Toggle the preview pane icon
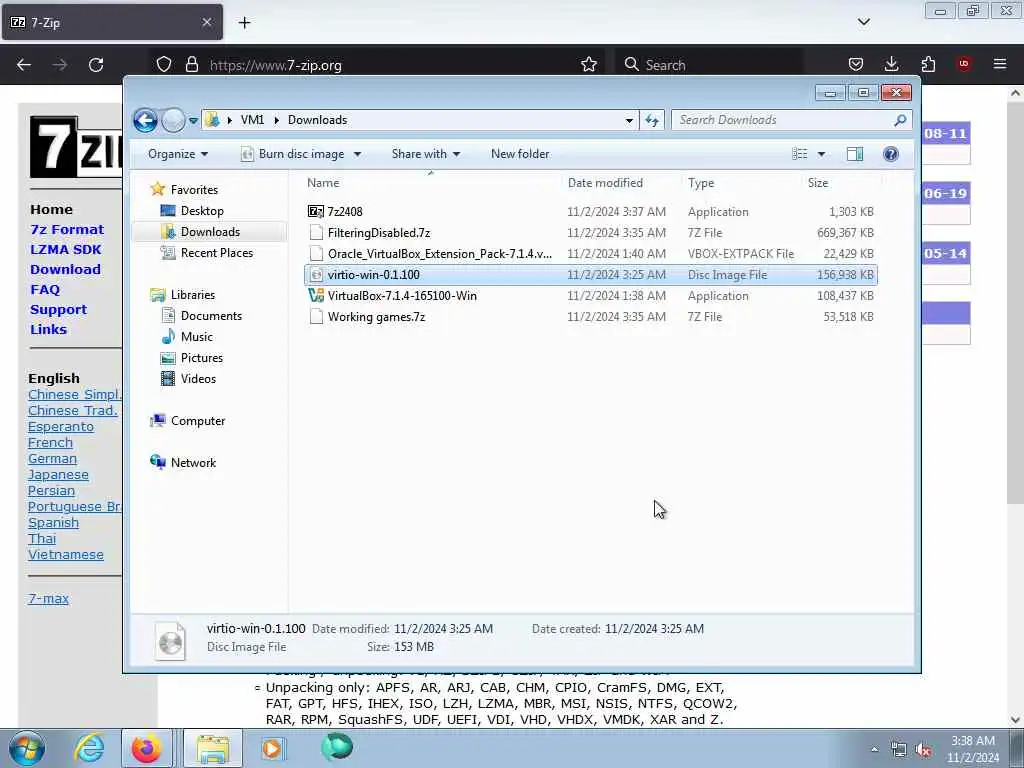This screenshot has height=768, width=1024. pos(855,154)
